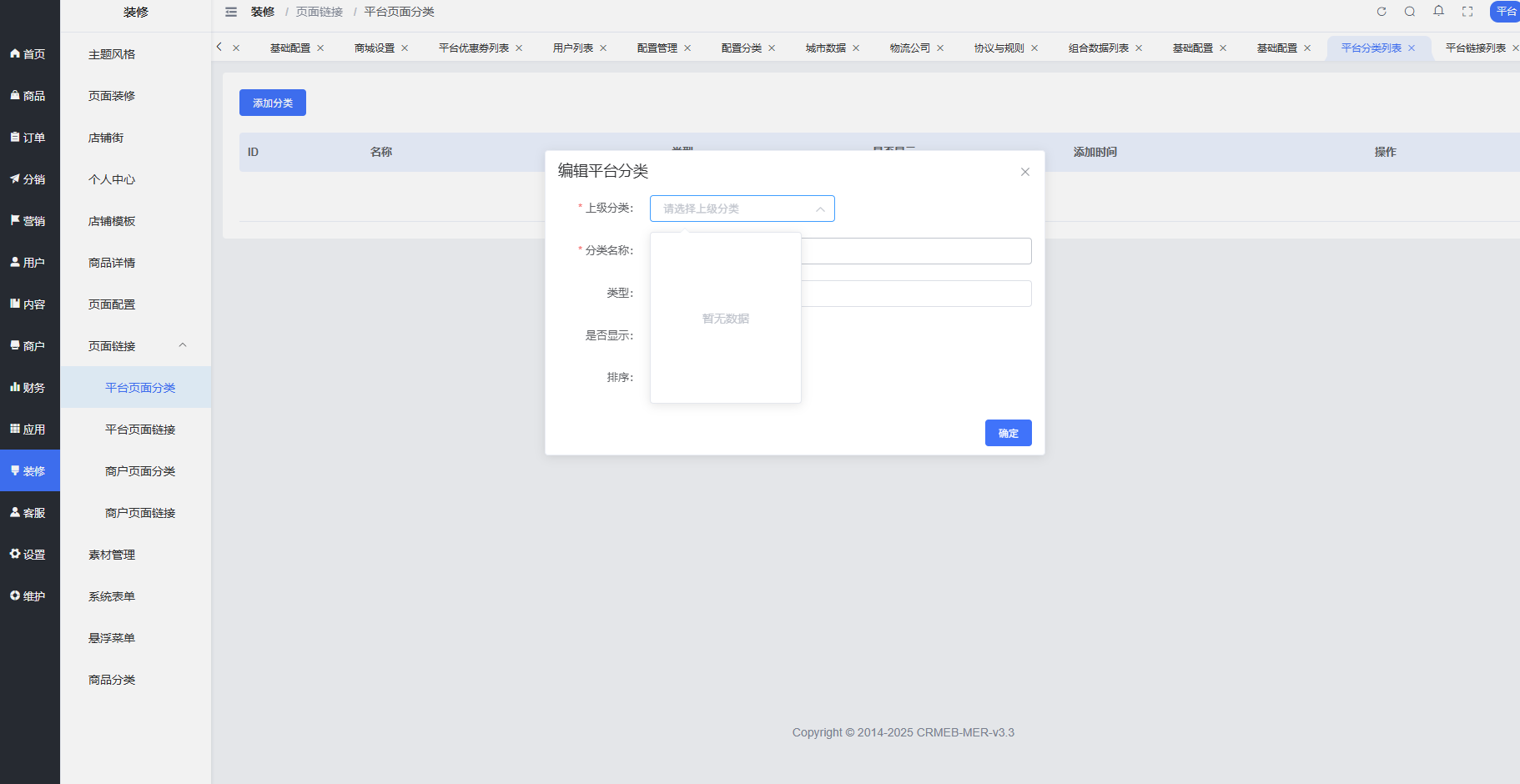Open the search icon in header
The image size is (1520, 784).
(1410, 12)
